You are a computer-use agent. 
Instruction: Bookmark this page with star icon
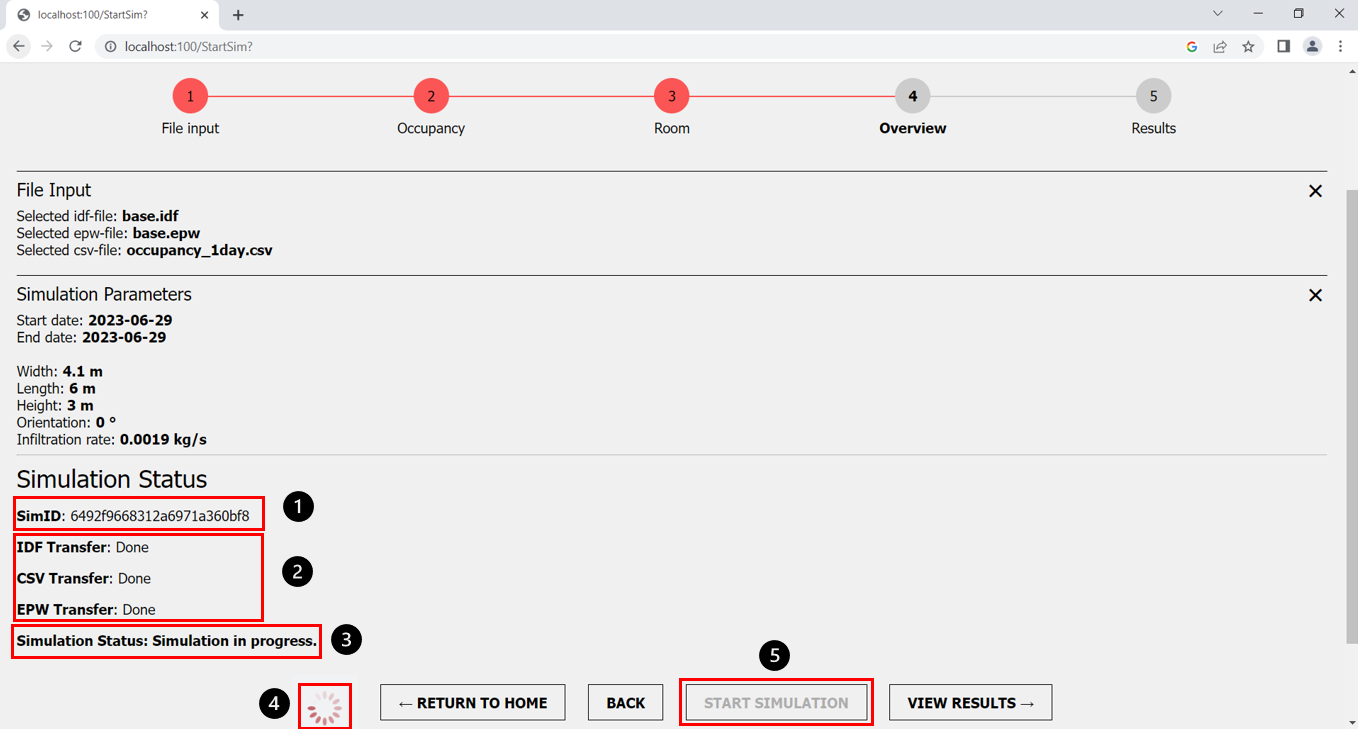click(x=1248, y=46)
